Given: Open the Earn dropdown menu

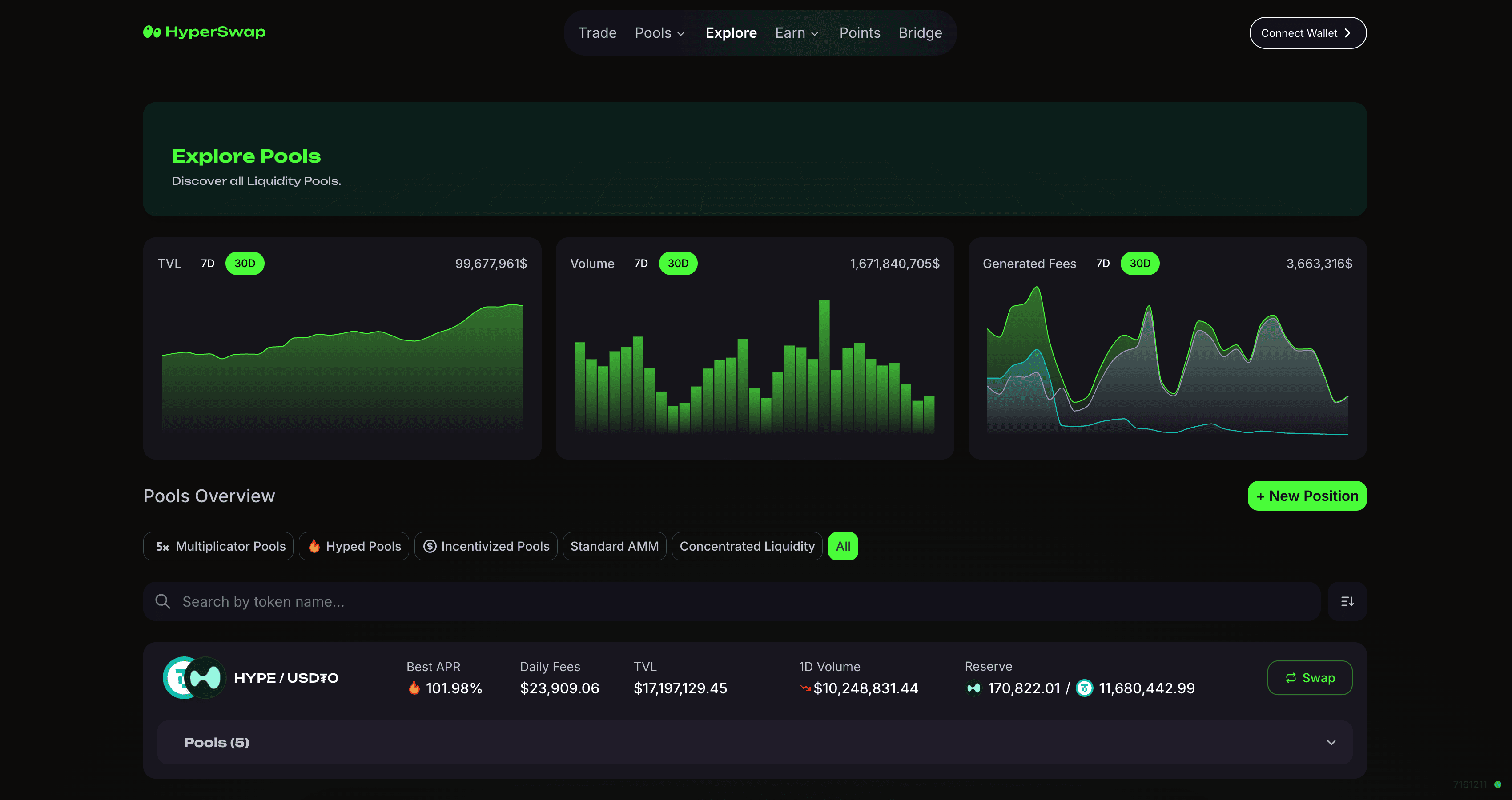Looking at the screenshot, I should pos(796,33).
